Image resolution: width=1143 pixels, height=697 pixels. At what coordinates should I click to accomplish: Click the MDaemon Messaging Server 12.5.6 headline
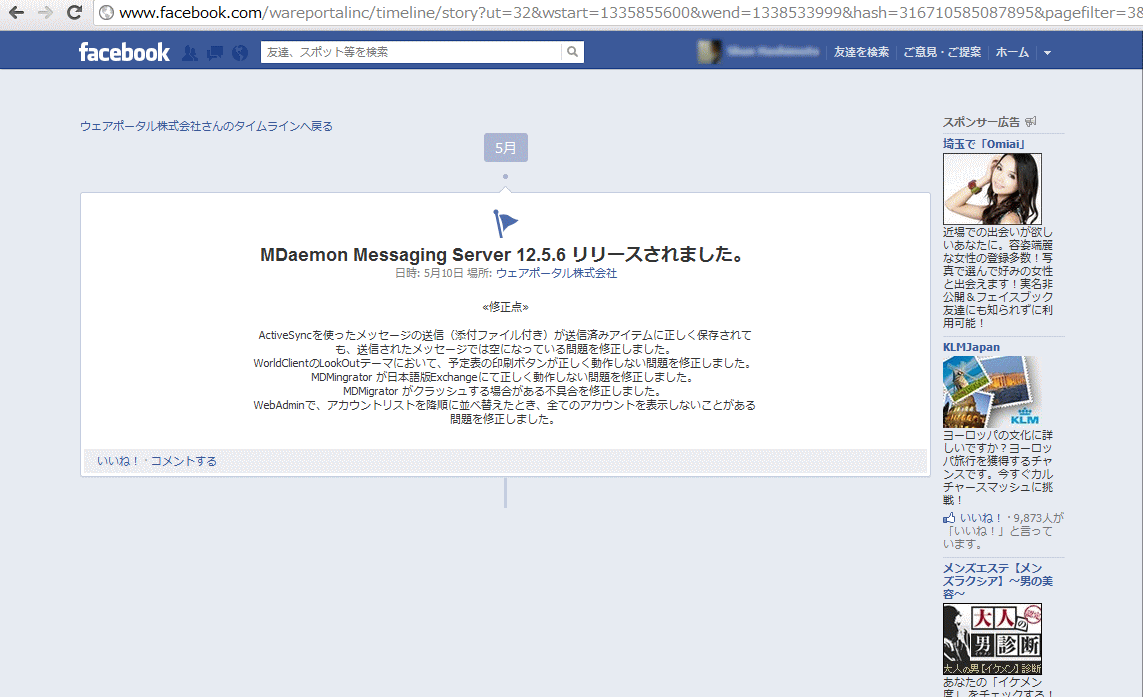pos(504,254)
